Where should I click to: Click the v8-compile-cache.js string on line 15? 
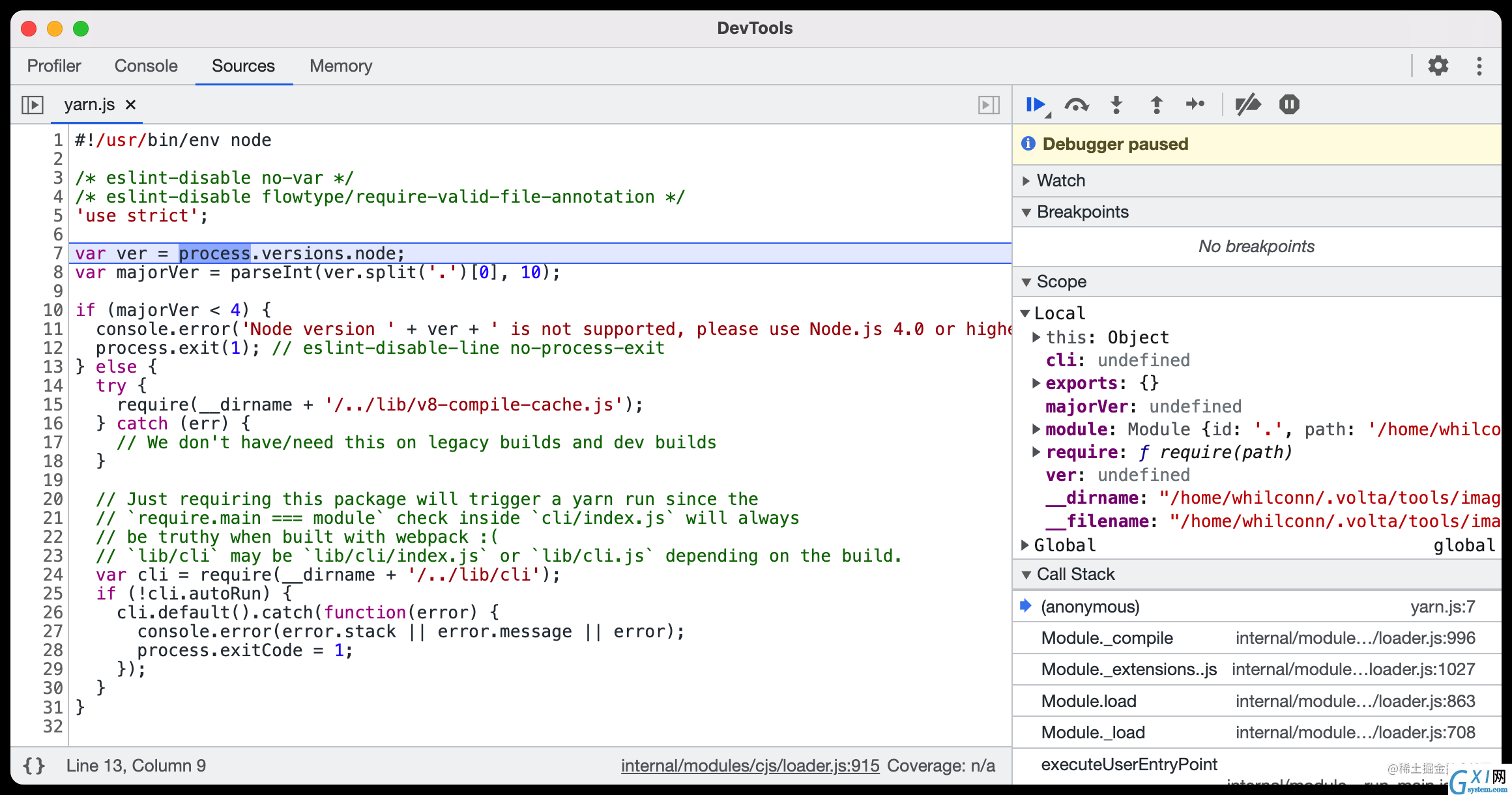click(474, 405)
